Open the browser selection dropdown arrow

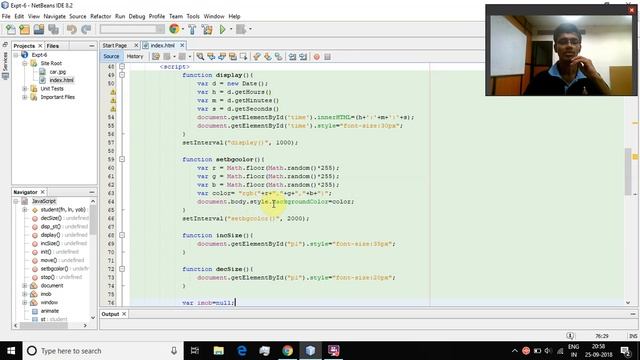[182, 29]
